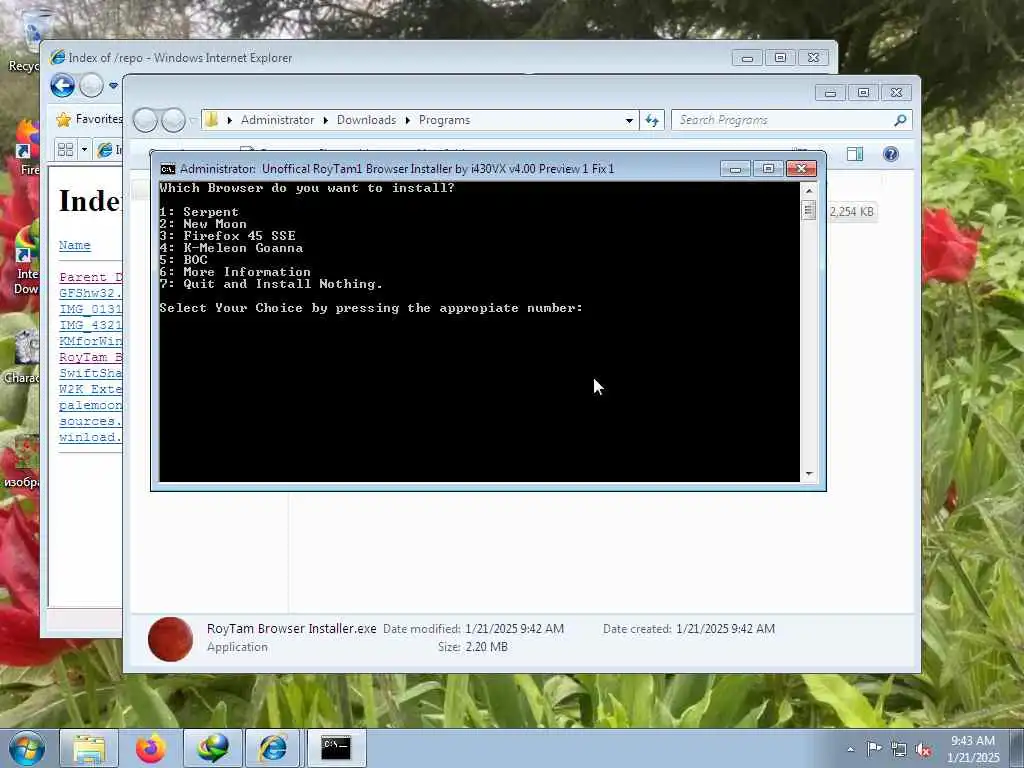1024x768 pixels.
Task: Open the sources link
Action: click(x=90, y=421)
